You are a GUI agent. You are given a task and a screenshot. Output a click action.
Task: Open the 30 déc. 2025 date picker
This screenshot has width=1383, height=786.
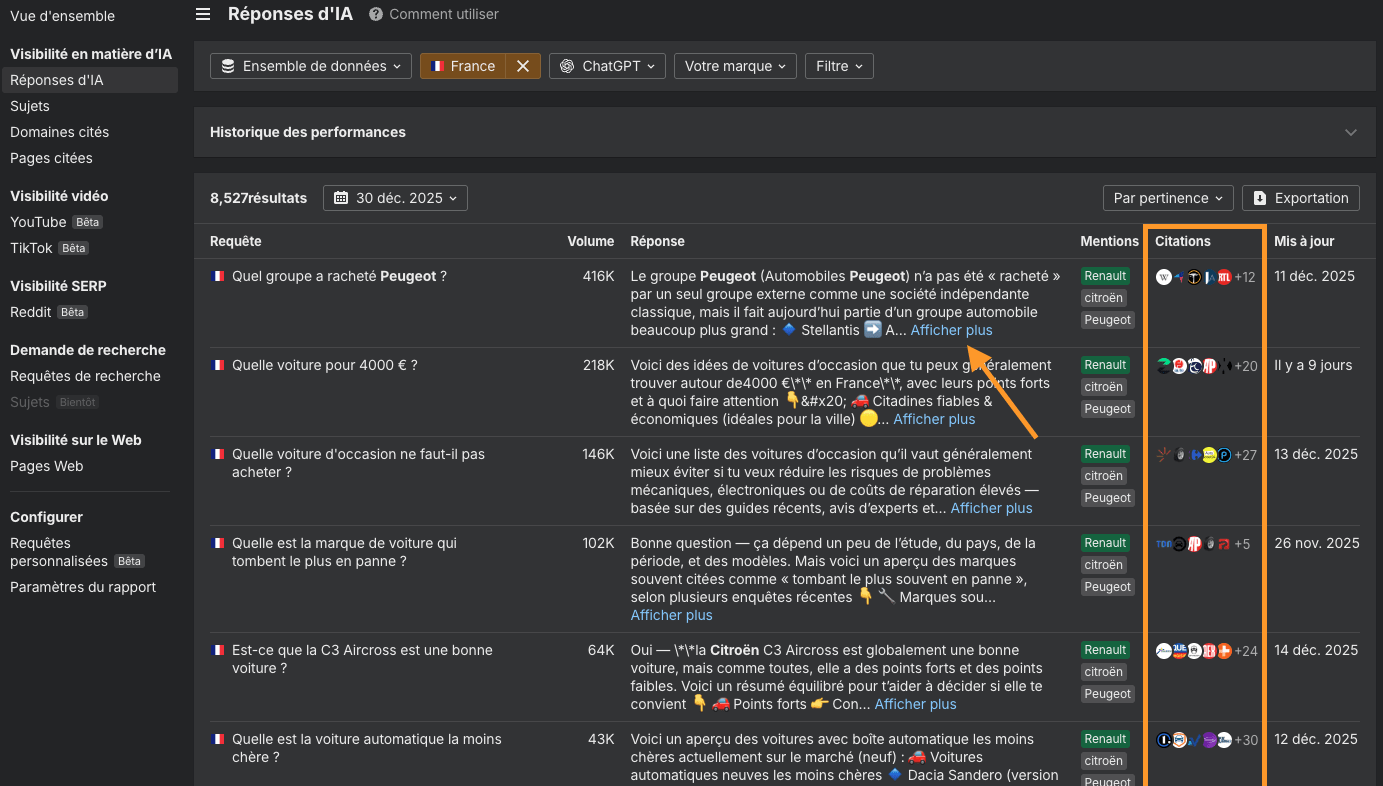[395, 198]
